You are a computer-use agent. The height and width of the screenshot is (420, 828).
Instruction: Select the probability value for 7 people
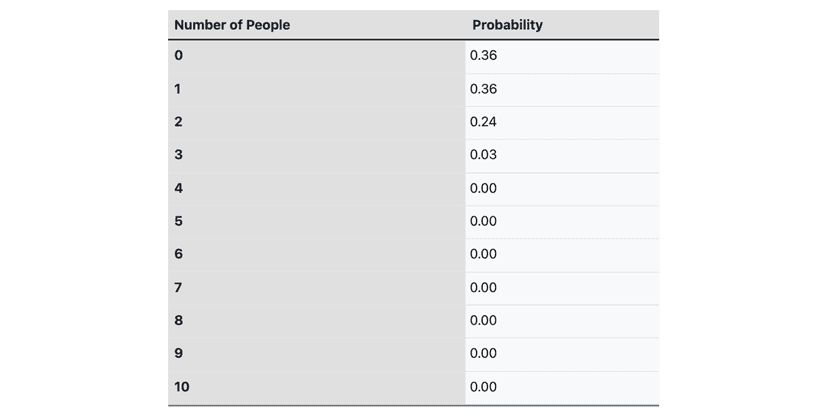483,288
